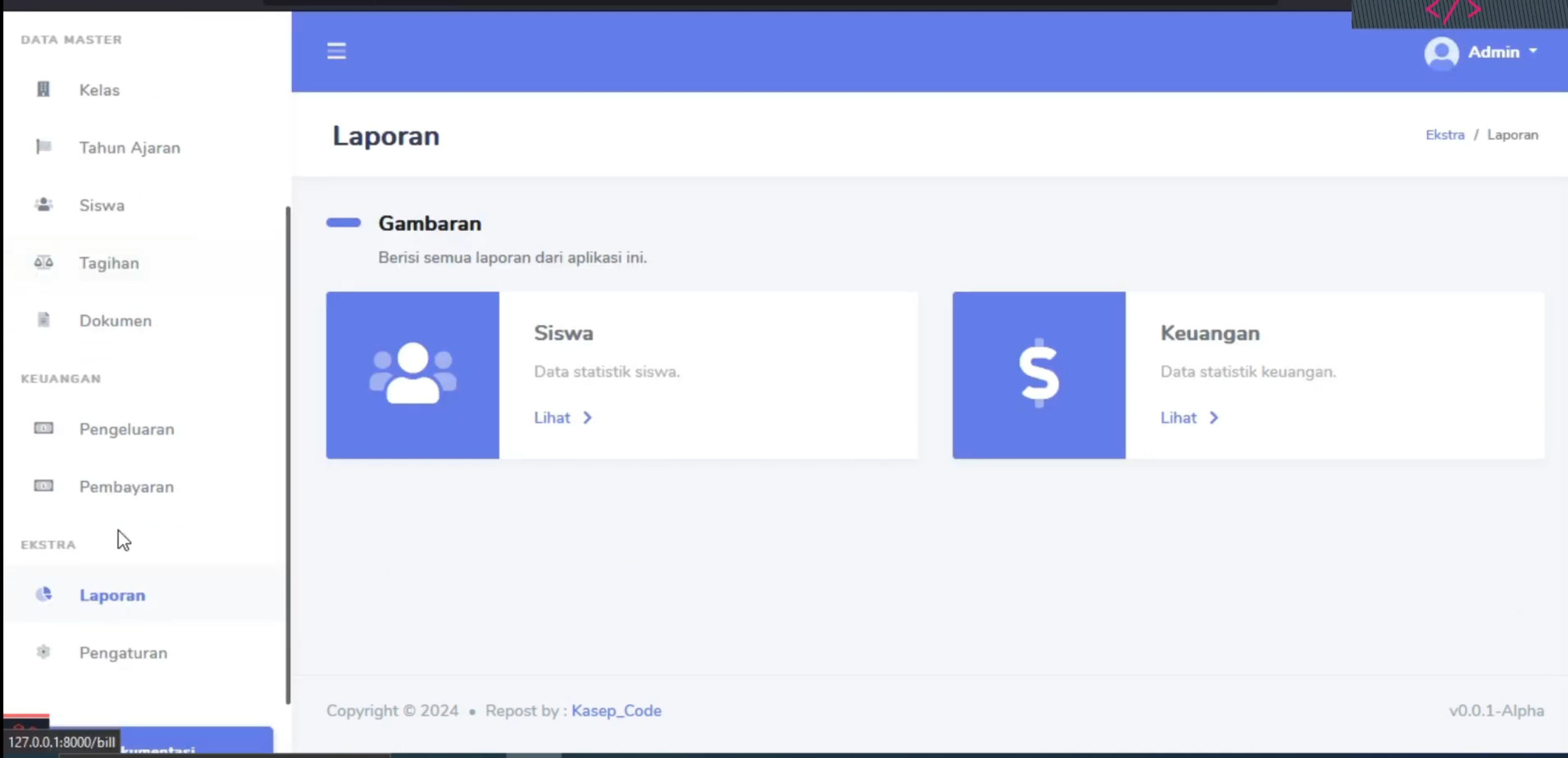The width and height of the screenshot is (1568, 758).
Task: Click Lihat link in Siswa card
Action: click(x=552, y=418)
